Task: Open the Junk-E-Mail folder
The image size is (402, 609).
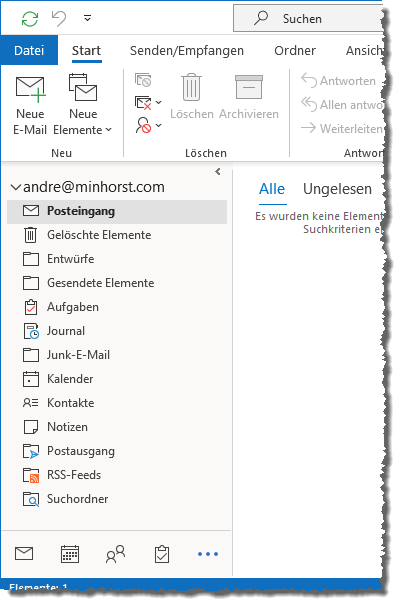Action: [x=117, y=355]
